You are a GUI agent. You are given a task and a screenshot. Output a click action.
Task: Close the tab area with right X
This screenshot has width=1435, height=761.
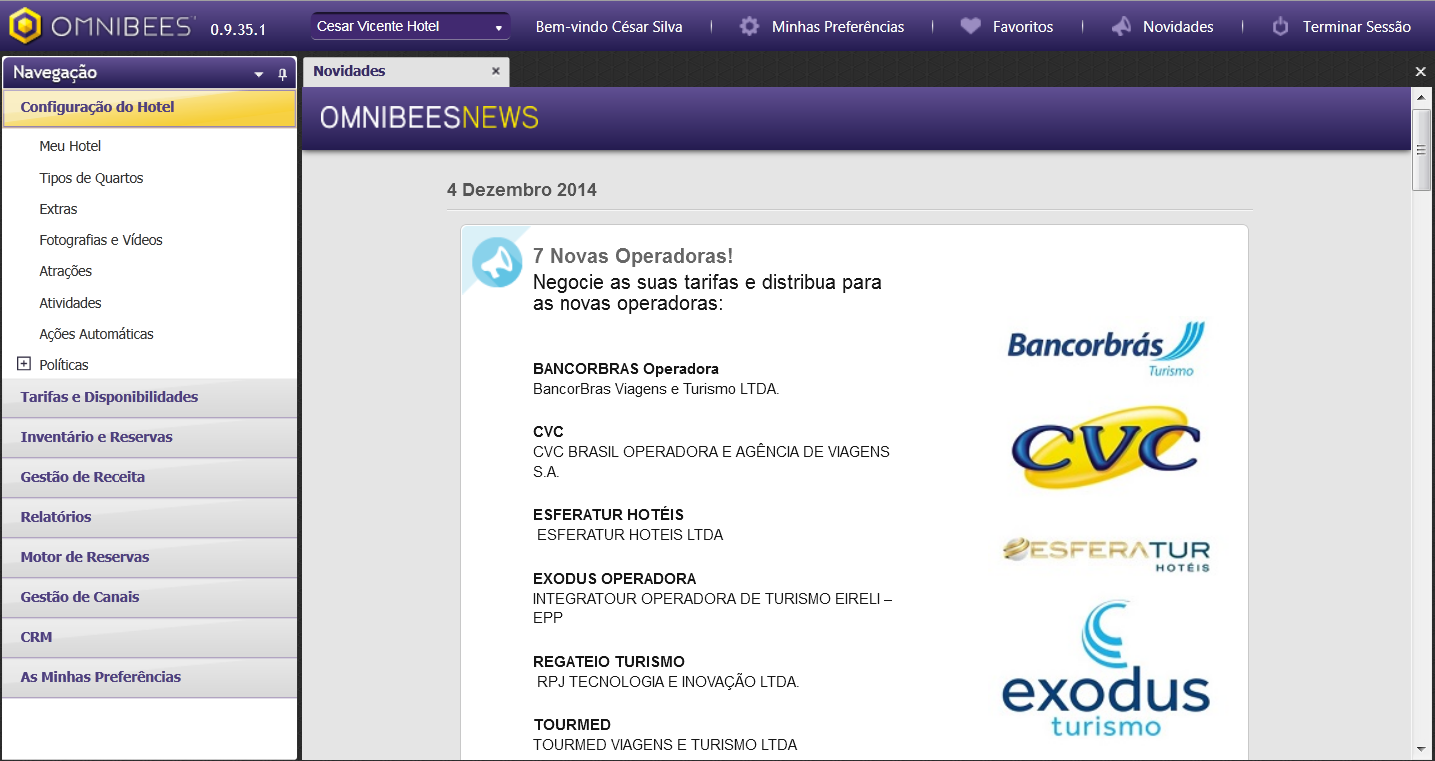(x=1421, y=72)
